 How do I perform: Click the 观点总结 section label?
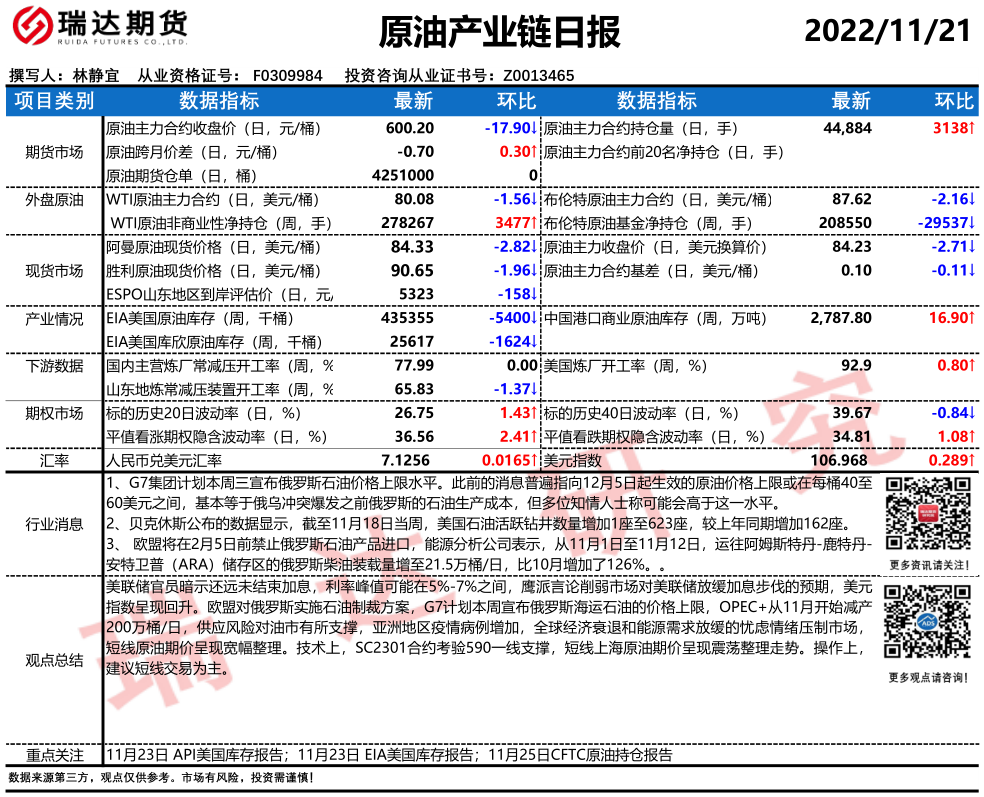(x=55, y=661)
